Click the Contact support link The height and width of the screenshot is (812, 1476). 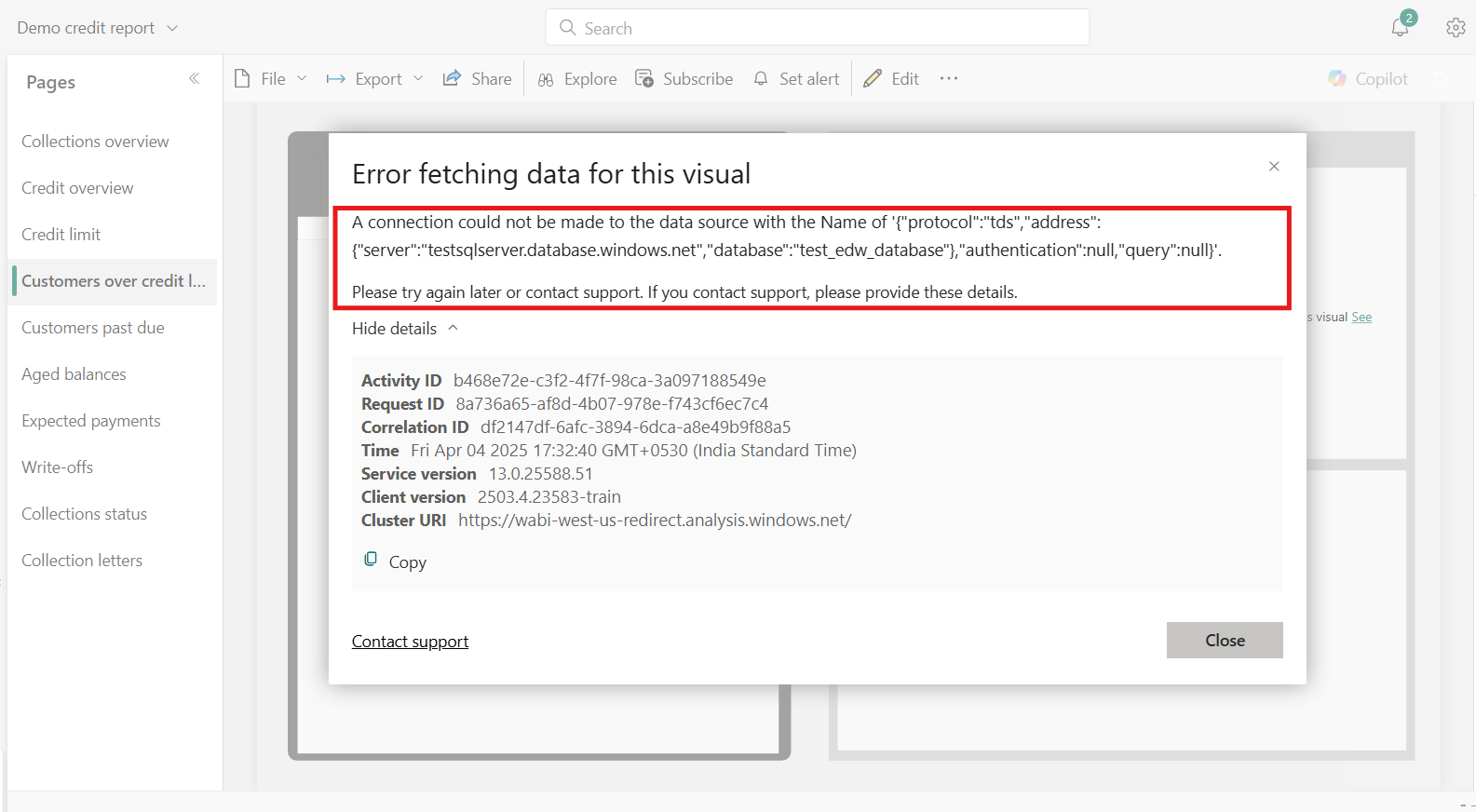[x=410, y=642]
